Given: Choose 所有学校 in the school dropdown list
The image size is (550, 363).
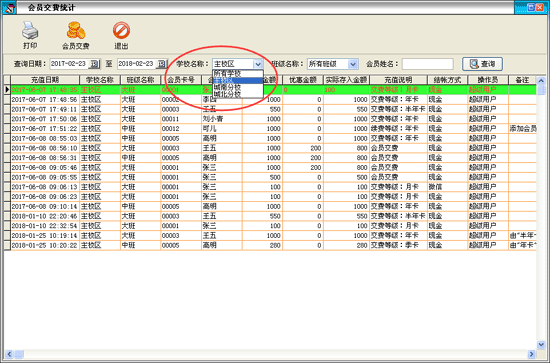Looking at the screenshot, I should click(x=238, y=73).
